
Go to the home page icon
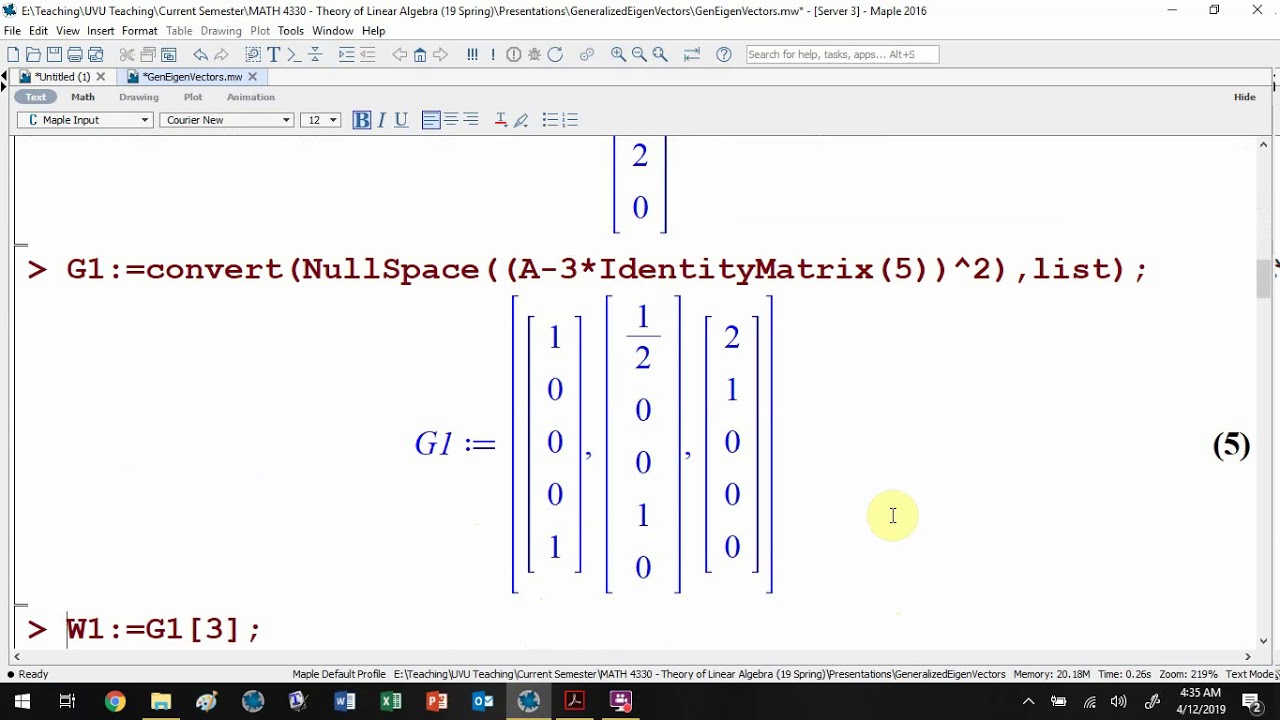[420, 54]
